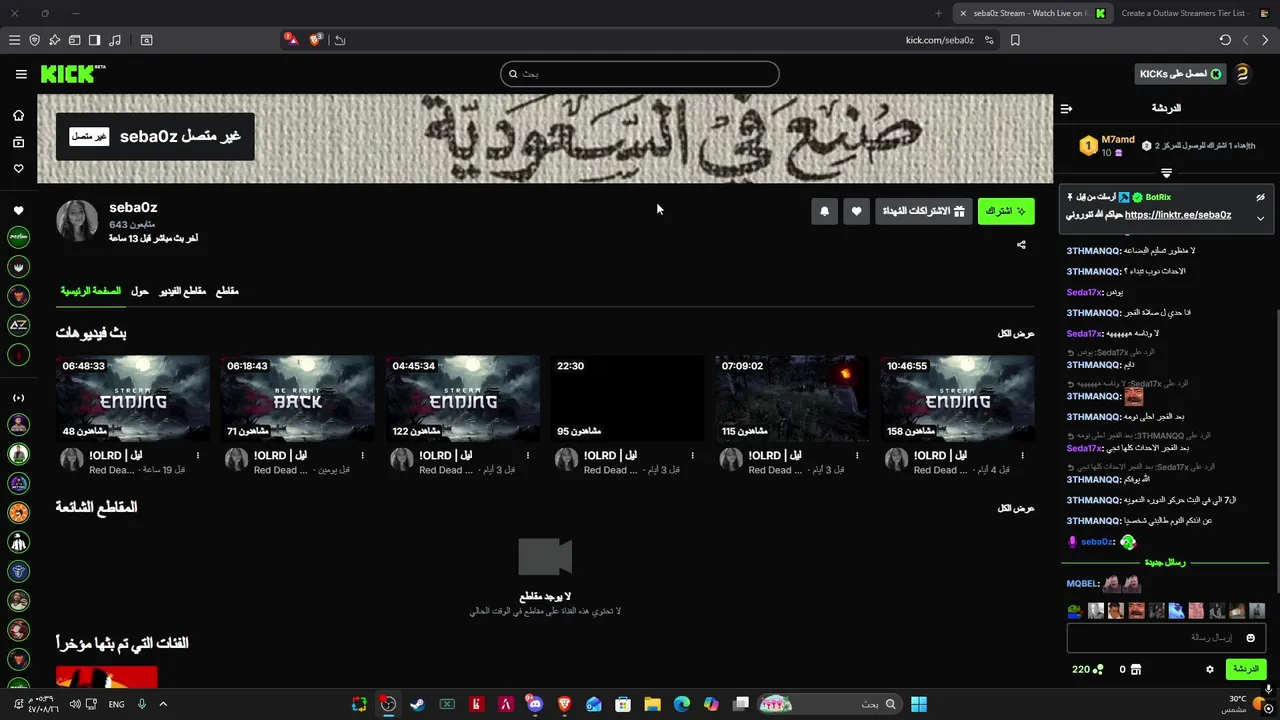The image size is (1280, 720).
Task: Follow seba0z with heart button
Action: pos(856,211)
